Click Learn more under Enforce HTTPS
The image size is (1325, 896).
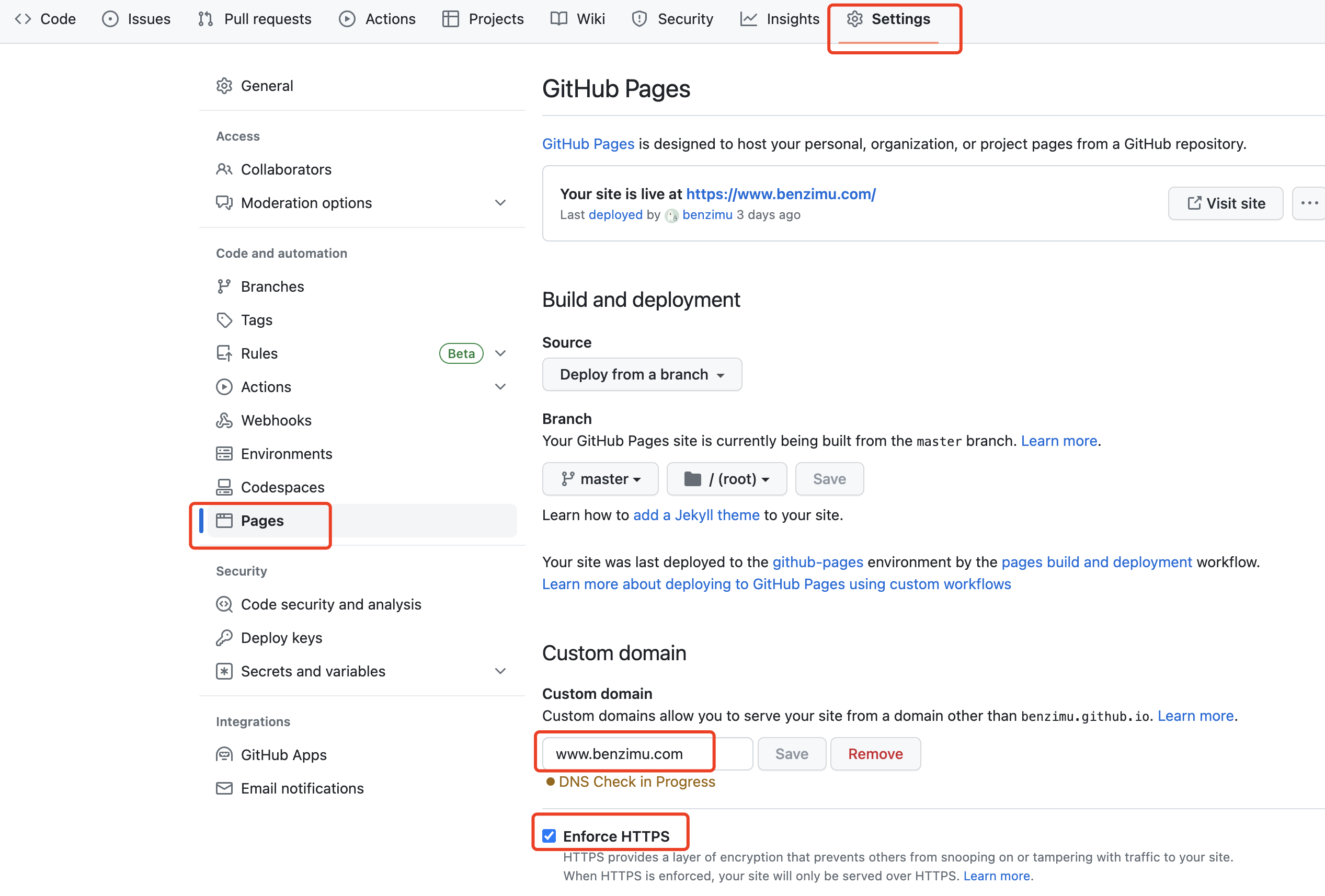coord(997,876)
